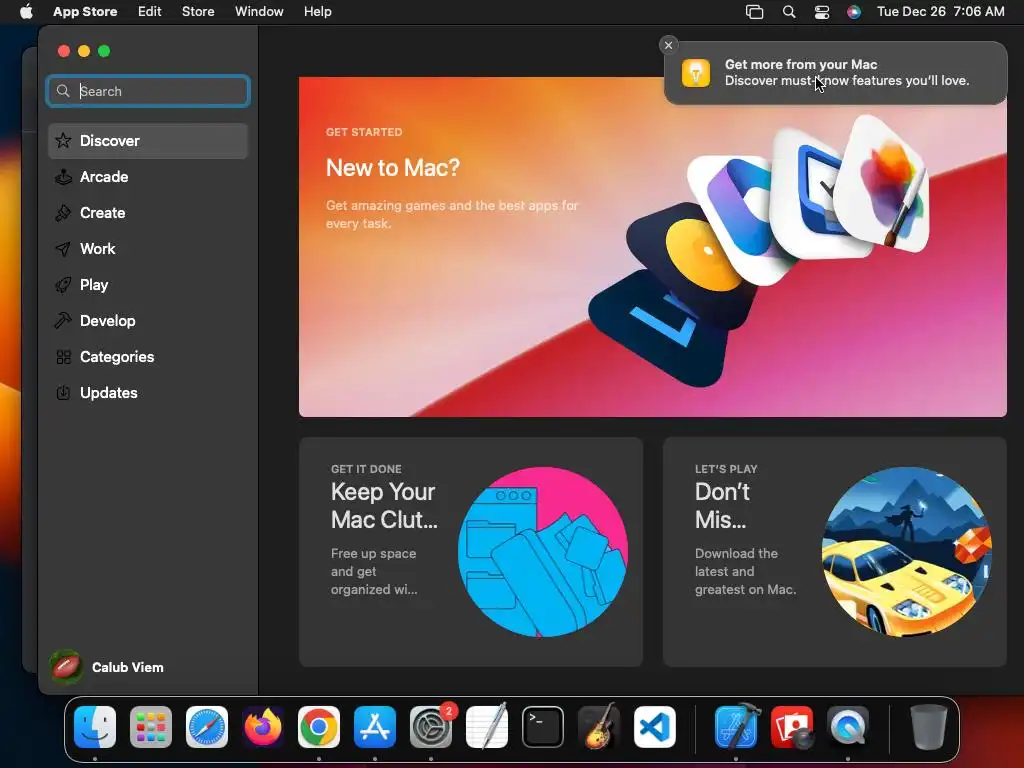The height and width of the screenshot is (768, 1024).
Task: Open the Discover section in sidebar
Action: pos(148,141)
